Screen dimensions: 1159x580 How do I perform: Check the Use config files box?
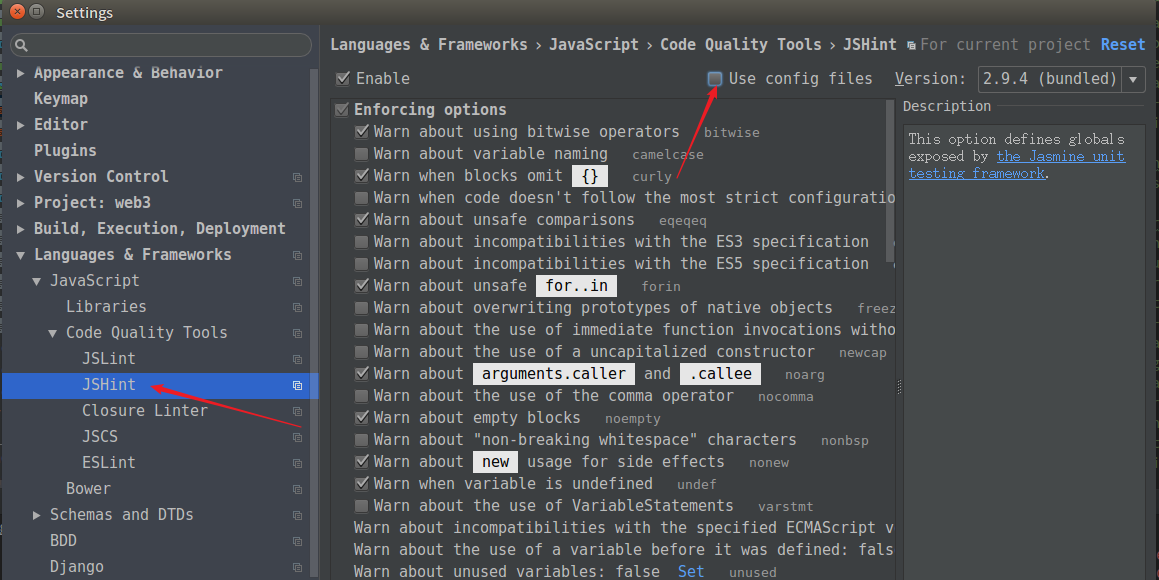[715, 78]
